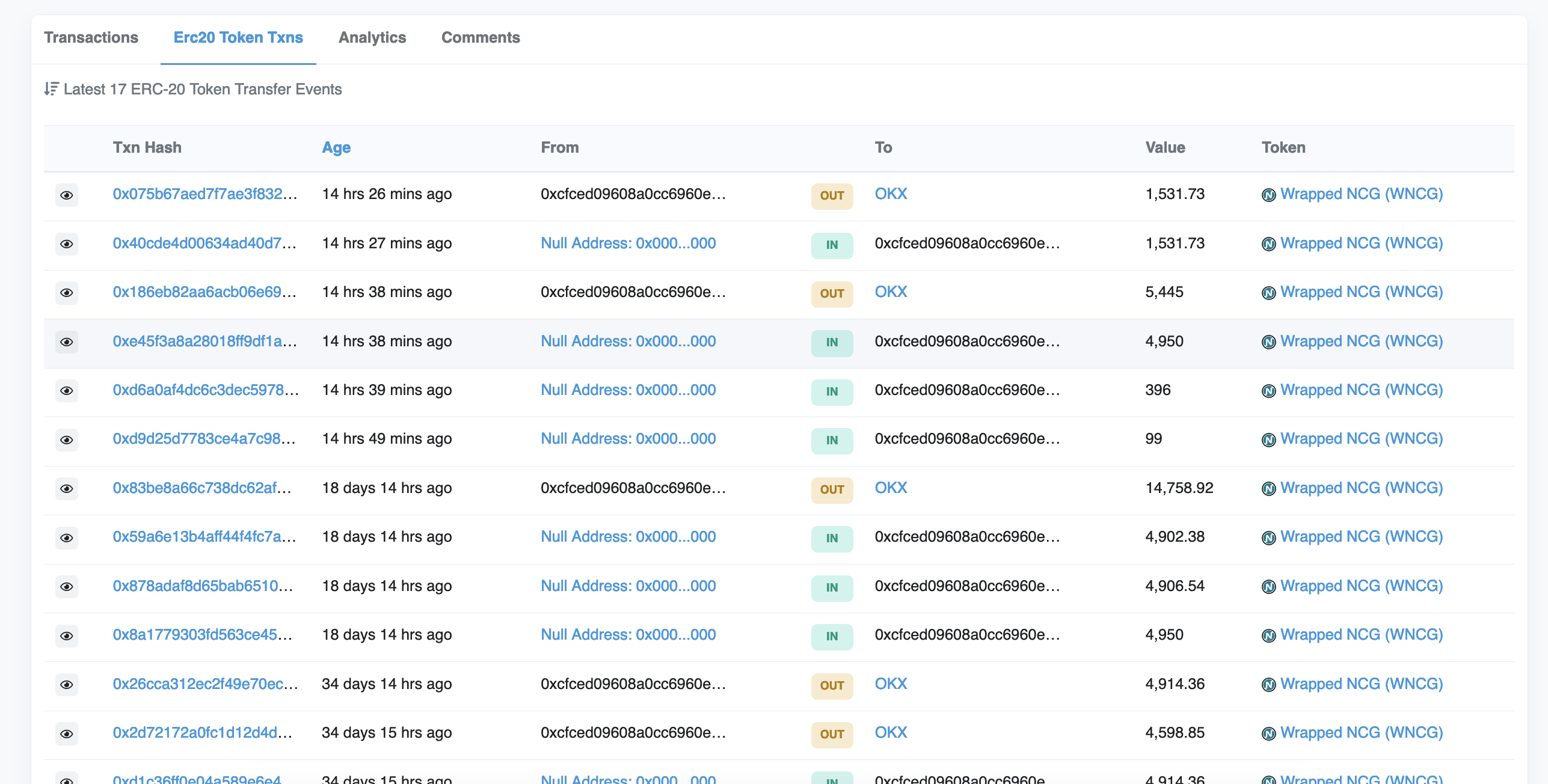The image size is (1548, 784).
Task: Click the WNCG token icon on the first row
Action: point(1269,194)
